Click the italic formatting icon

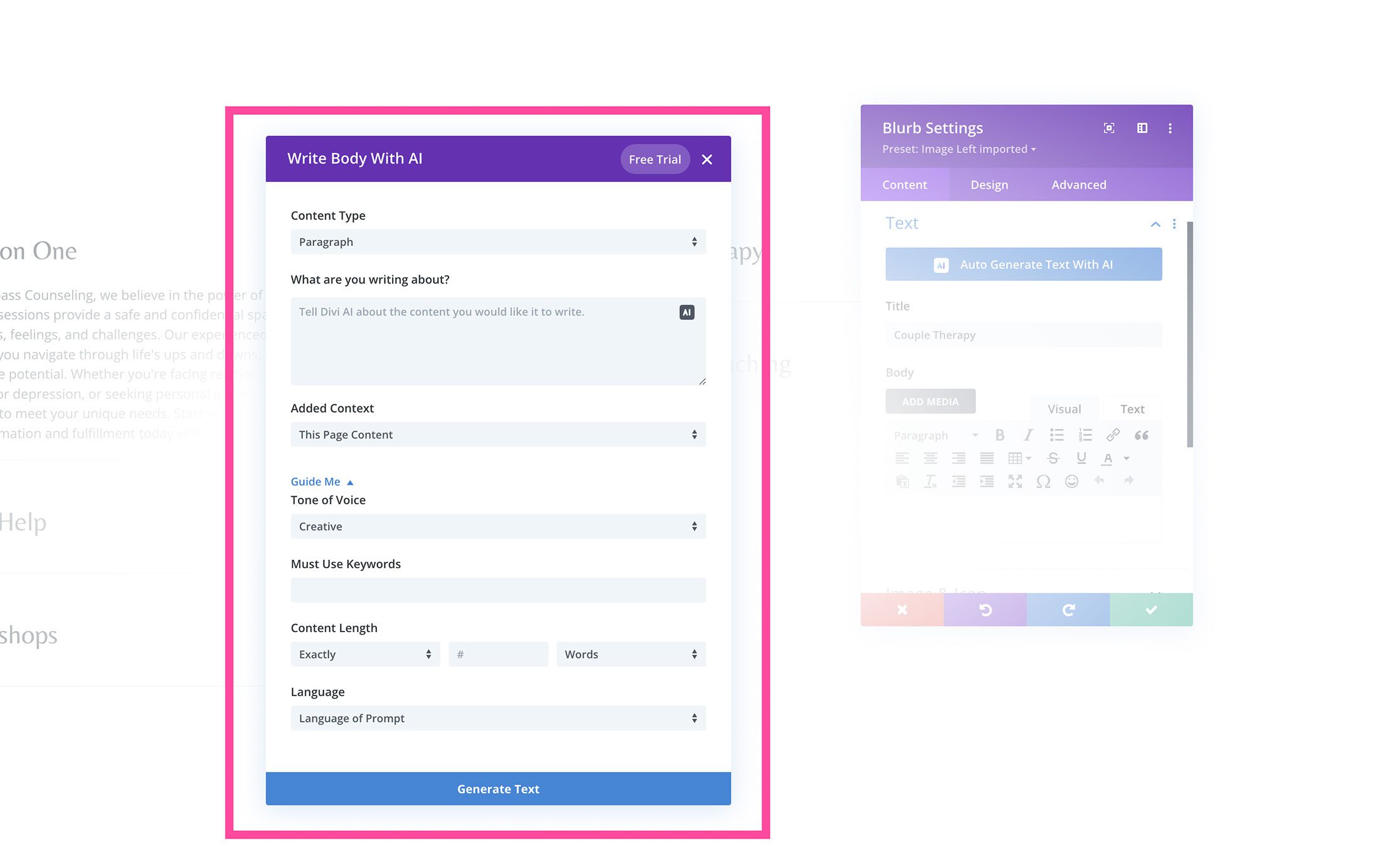[x=1027, y=434]
